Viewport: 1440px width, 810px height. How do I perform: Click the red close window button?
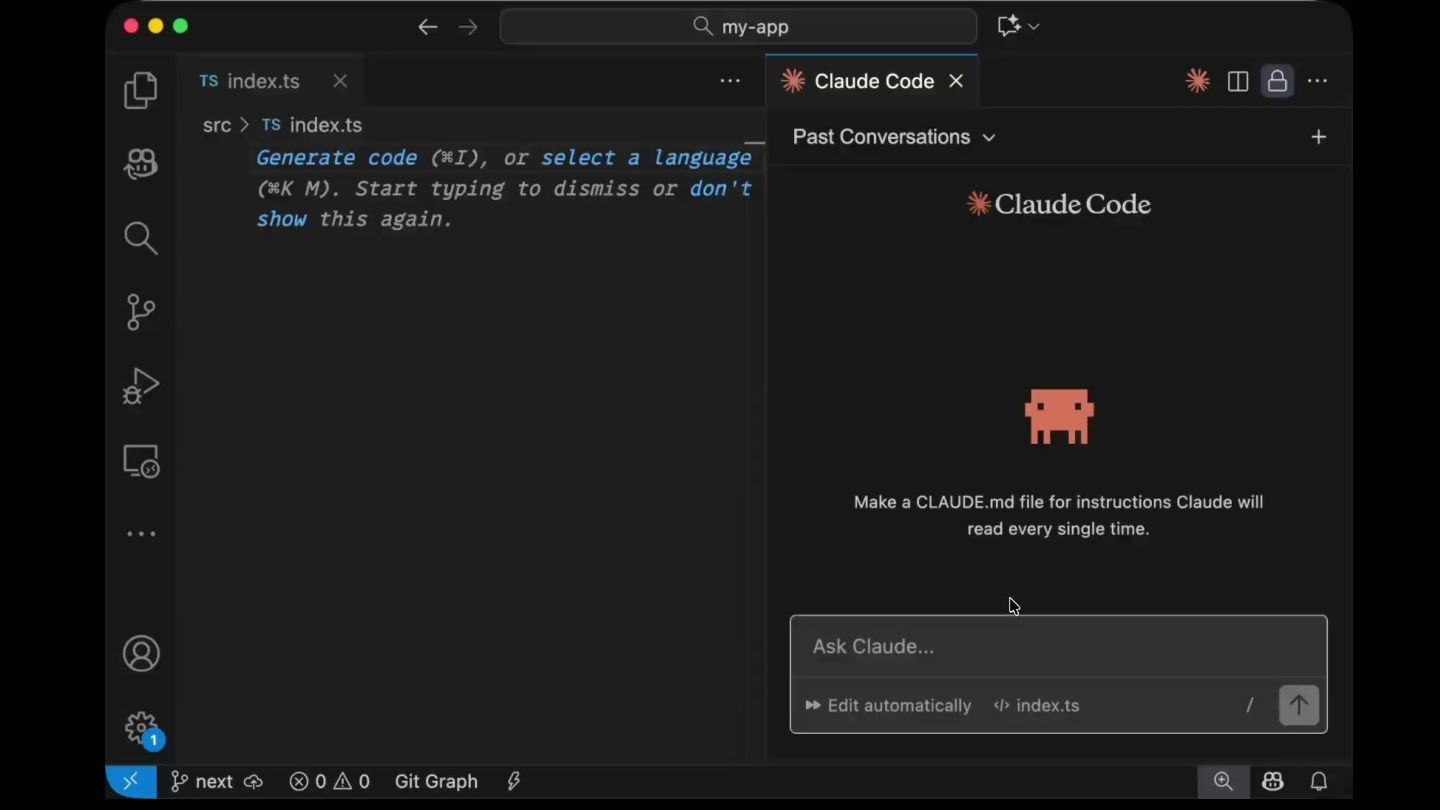click(x=131, y=26)
